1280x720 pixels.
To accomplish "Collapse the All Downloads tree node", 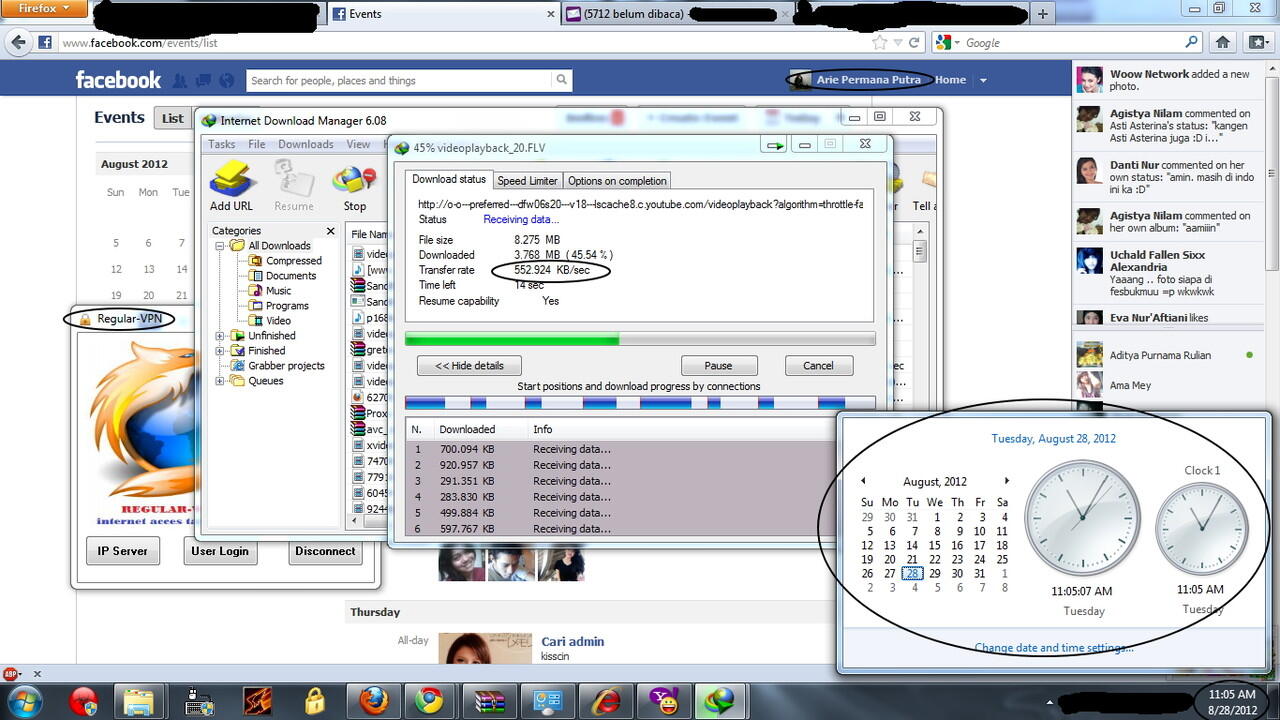I will coord(219,246).
